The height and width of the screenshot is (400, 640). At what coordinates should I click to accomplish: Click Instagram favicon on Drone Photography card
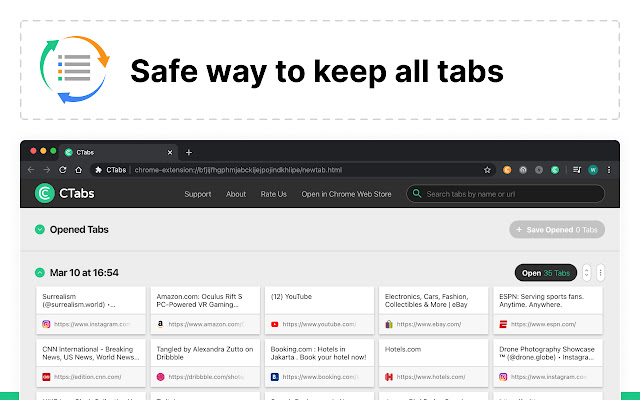pos(503,377)
